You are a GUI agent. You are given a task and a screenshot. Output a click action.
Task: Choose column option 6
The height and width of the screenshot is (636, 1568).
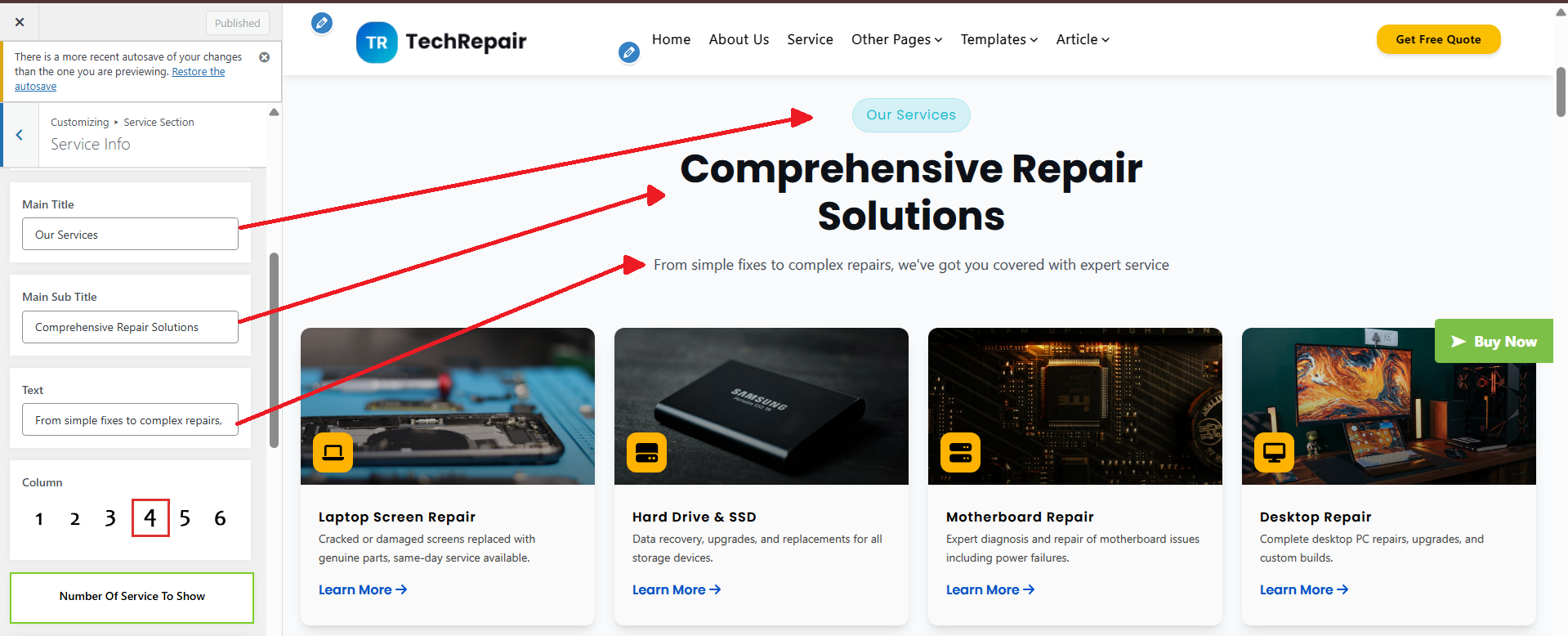(220, 518)
